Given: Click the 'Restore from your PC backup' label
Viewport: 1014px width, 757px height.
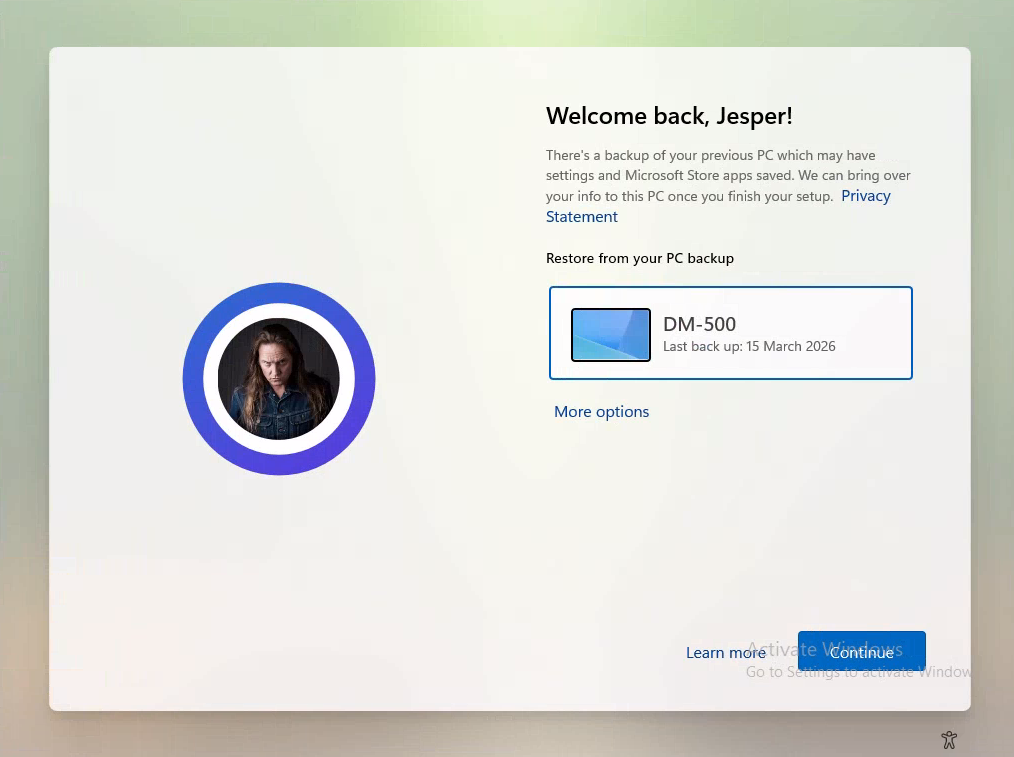Looking at the screenshot, I should (639, 258).
